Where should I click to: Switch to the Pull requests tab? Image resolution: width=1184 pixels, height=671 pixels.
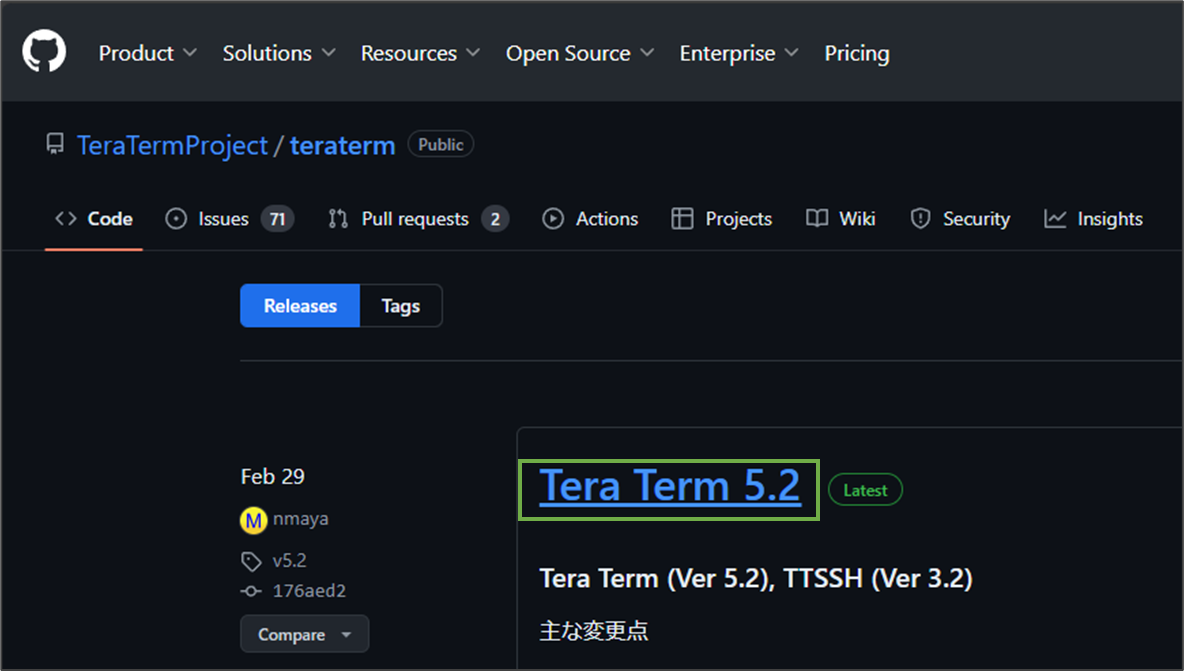pyautogui.click(x=418, y=219)
